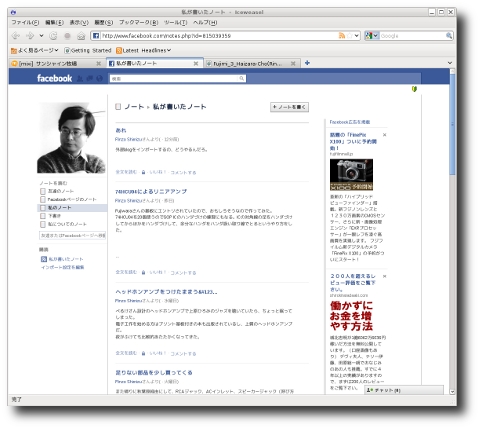480x429 pixels.
Task: Open the 履歴(S) menu
Action: coord(103,22)
